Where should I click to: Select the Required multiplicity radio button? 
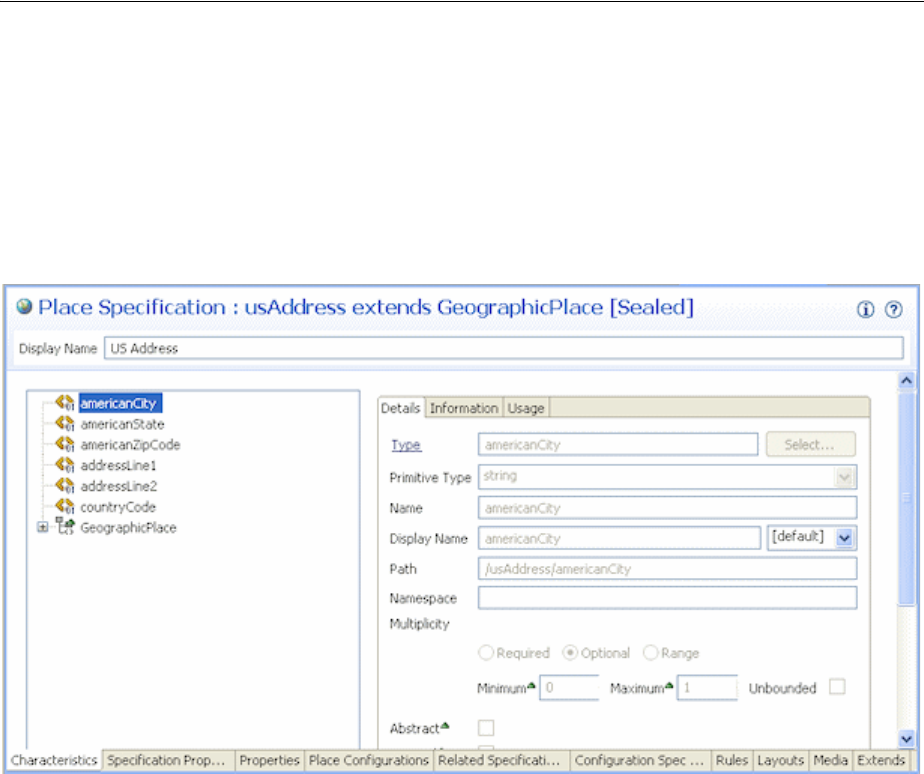[x=486, y=653]
